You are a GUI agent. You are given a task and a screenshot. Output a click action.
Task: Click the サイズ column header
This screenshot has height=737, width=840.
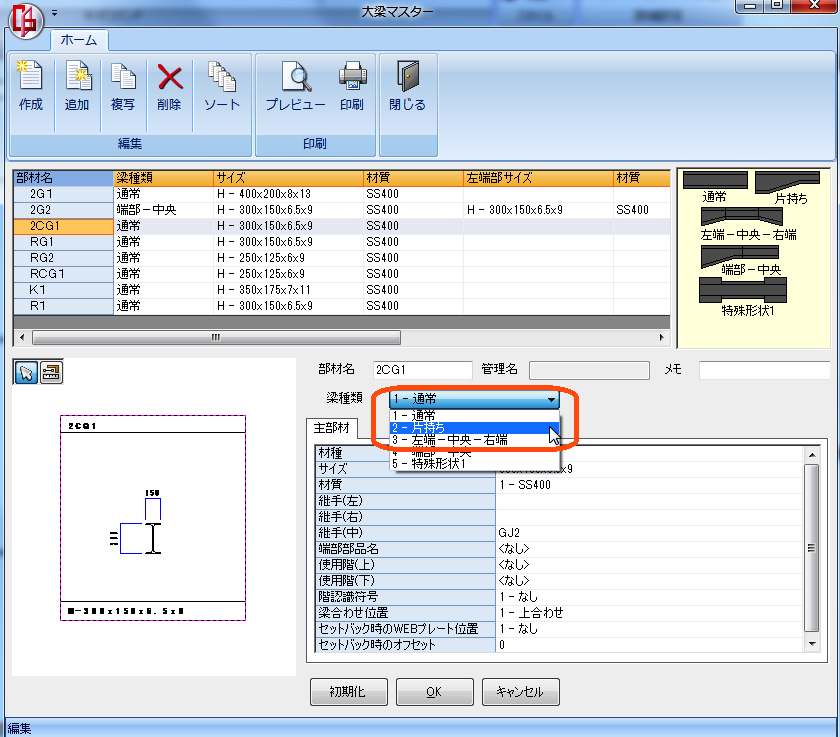[288, 178]
